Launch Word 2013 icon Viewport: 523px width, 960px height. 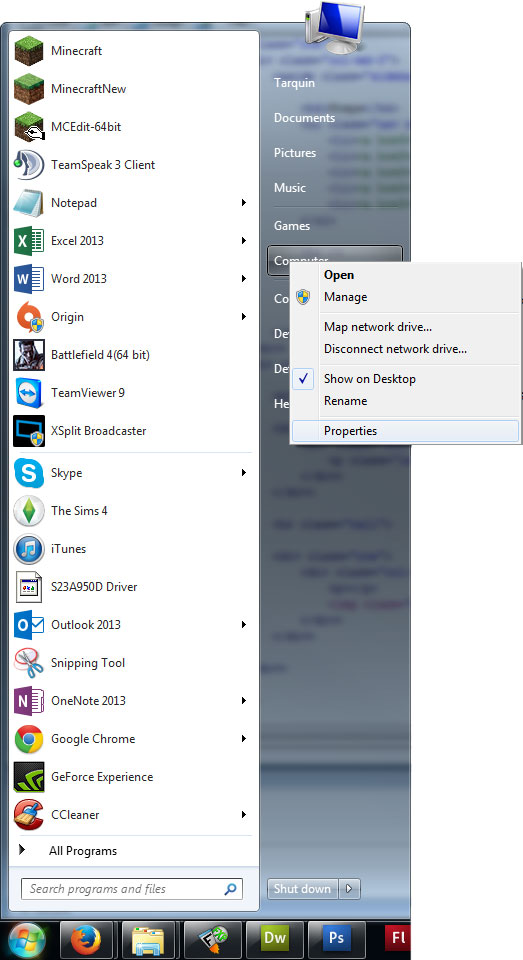click(29, 279)
